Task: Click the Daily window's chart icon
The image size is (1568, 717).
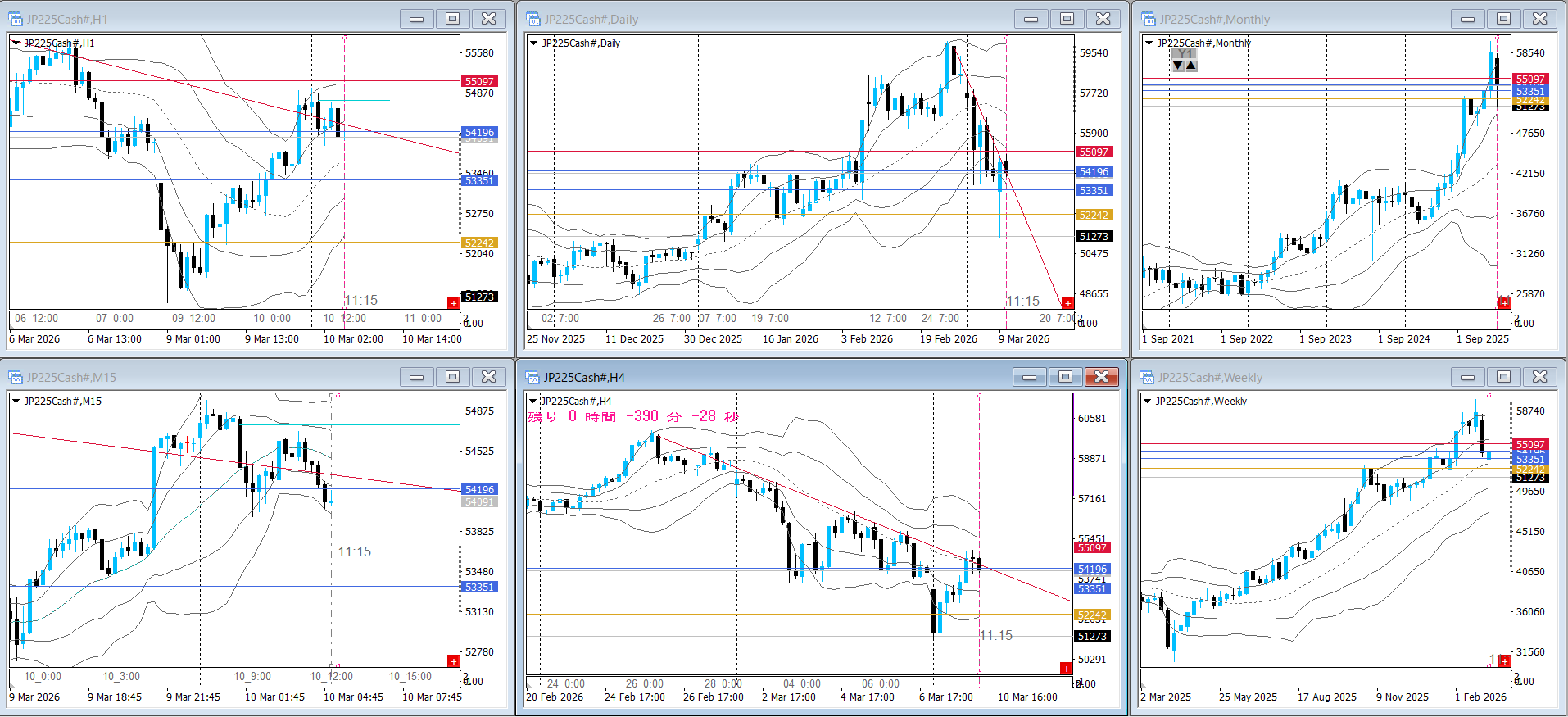Action: coord(533,19)
